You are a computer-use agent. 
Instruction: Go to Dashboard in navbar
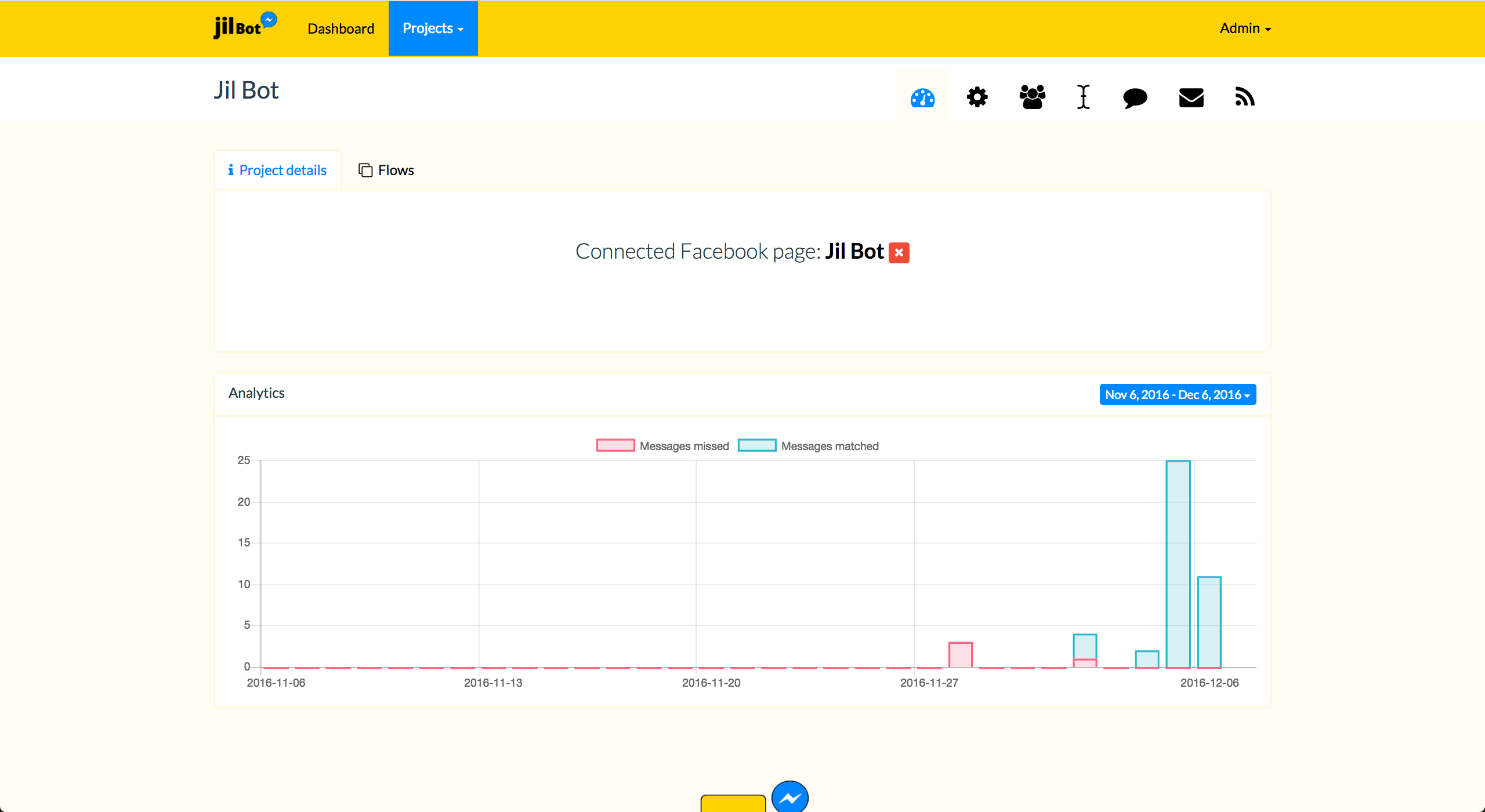341,28
